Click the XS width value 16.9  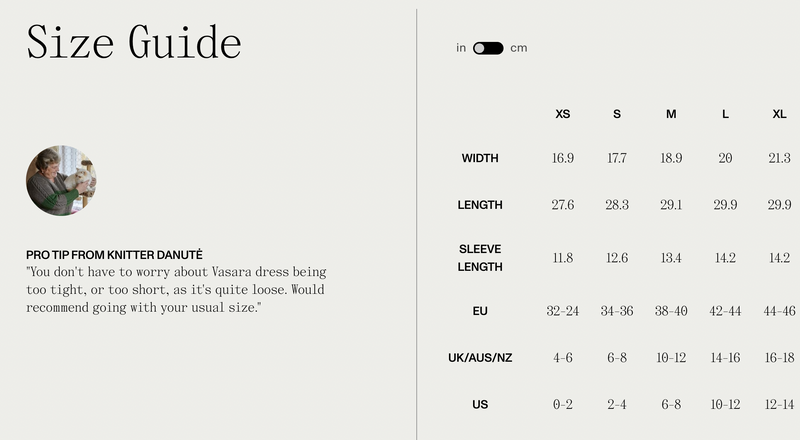(563, 158)
